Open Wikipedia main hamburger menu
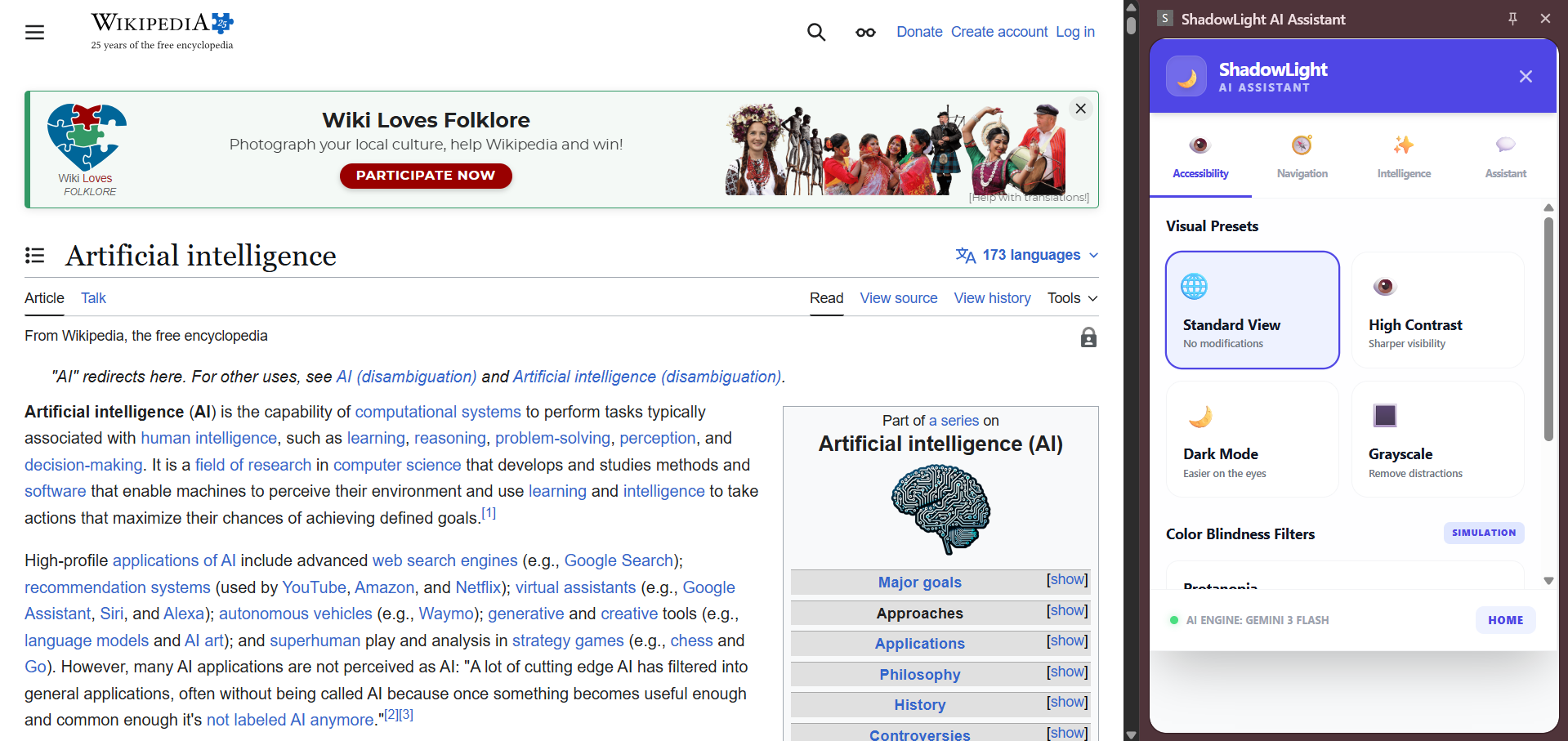Screen dimensions: 1568x741 (34, 32)
